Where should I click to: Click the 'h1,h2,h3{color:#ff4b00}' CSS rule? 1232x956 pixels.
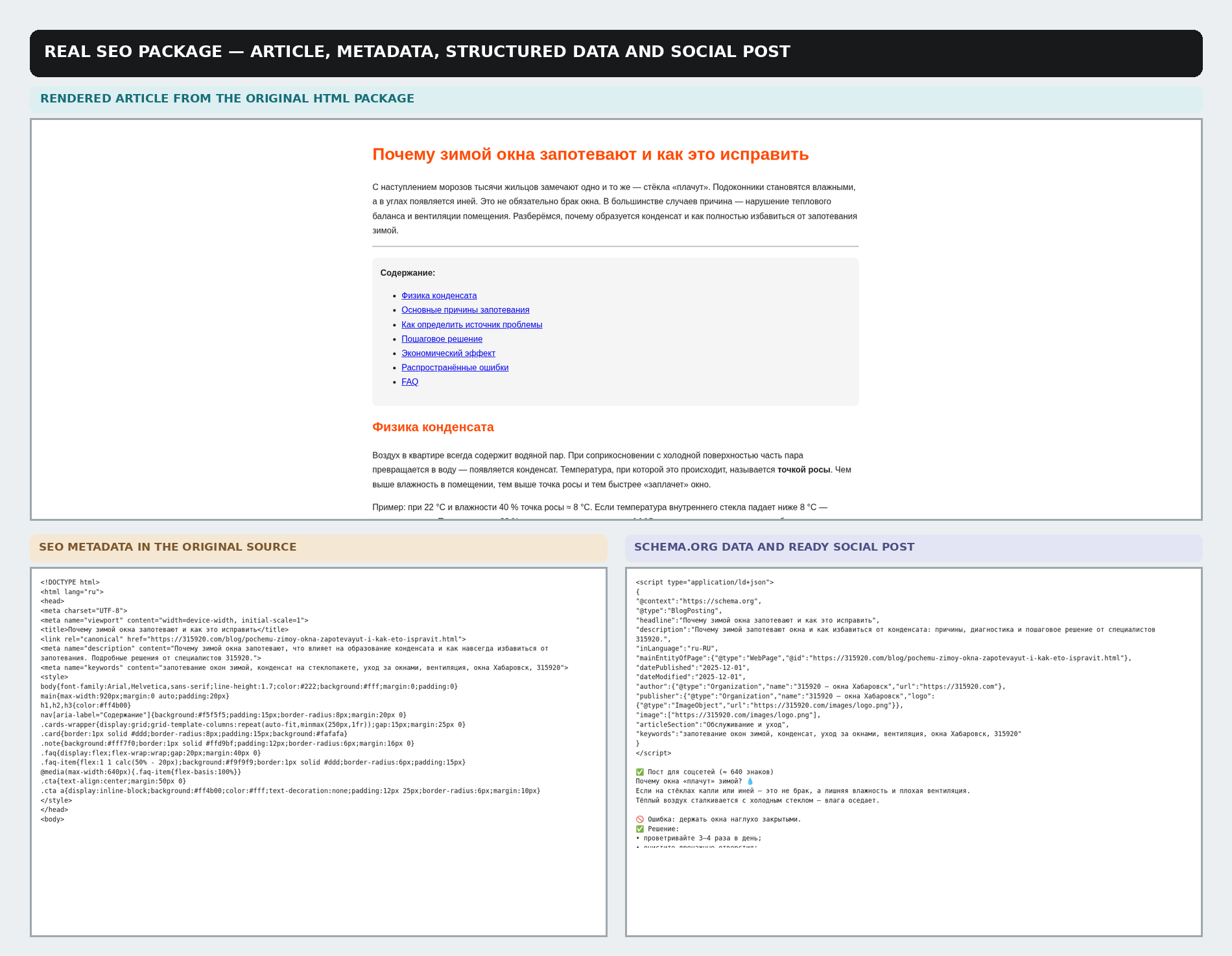point(86,706)
